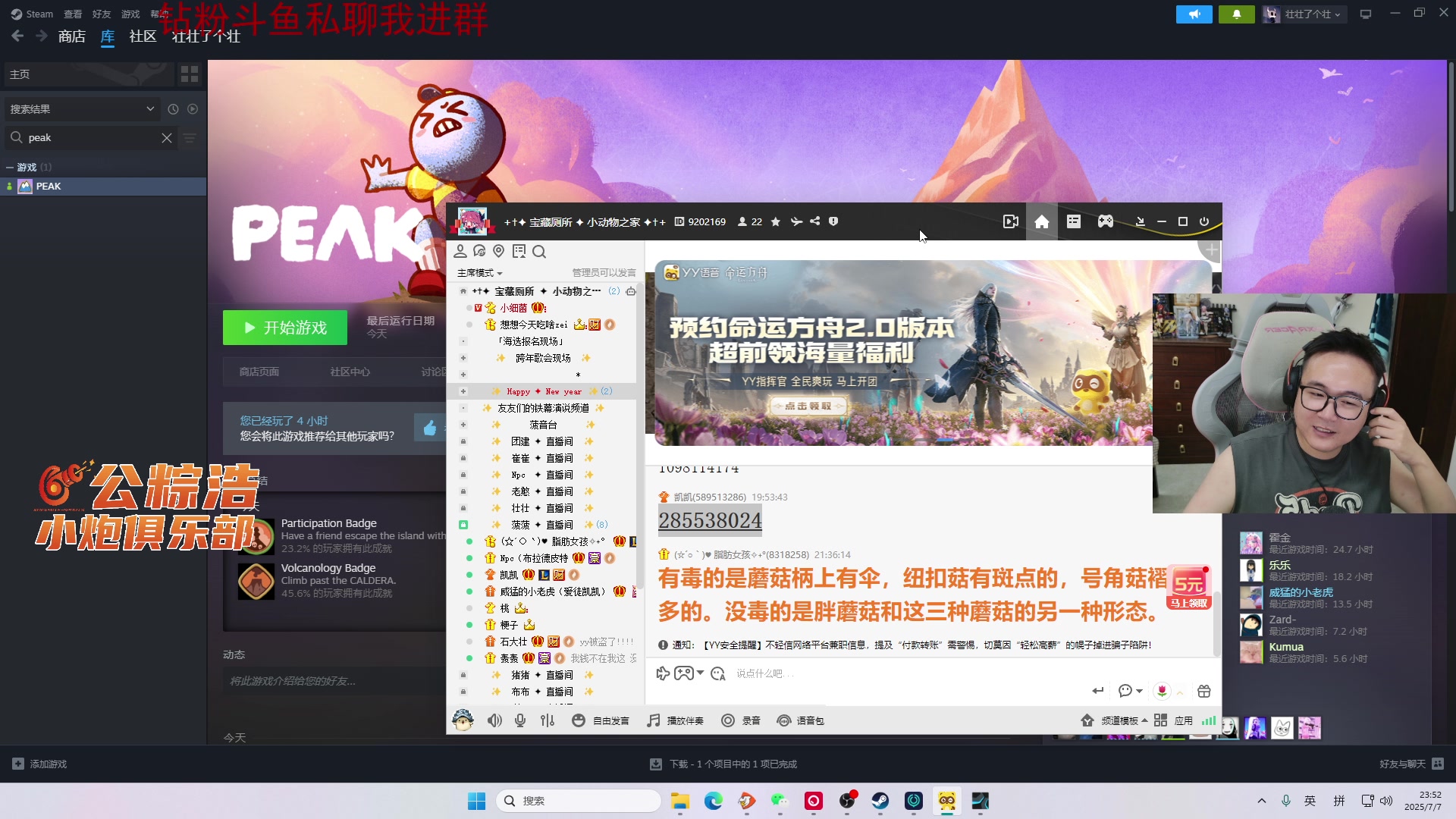The image size is (1456, 819).
Task: Click 添加游戏 to add a game
Action: click(40, 764)
